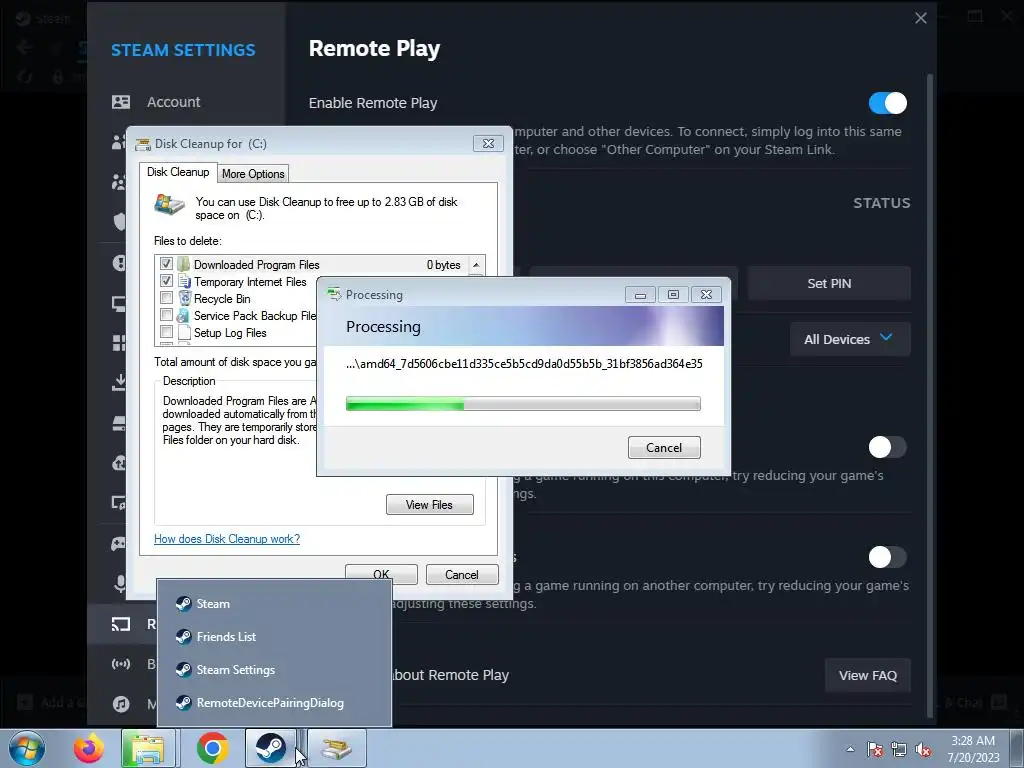The image size is (1024, 768).
Task: Open Windows Explorer from taskbar
Action: tap(148, 748)
